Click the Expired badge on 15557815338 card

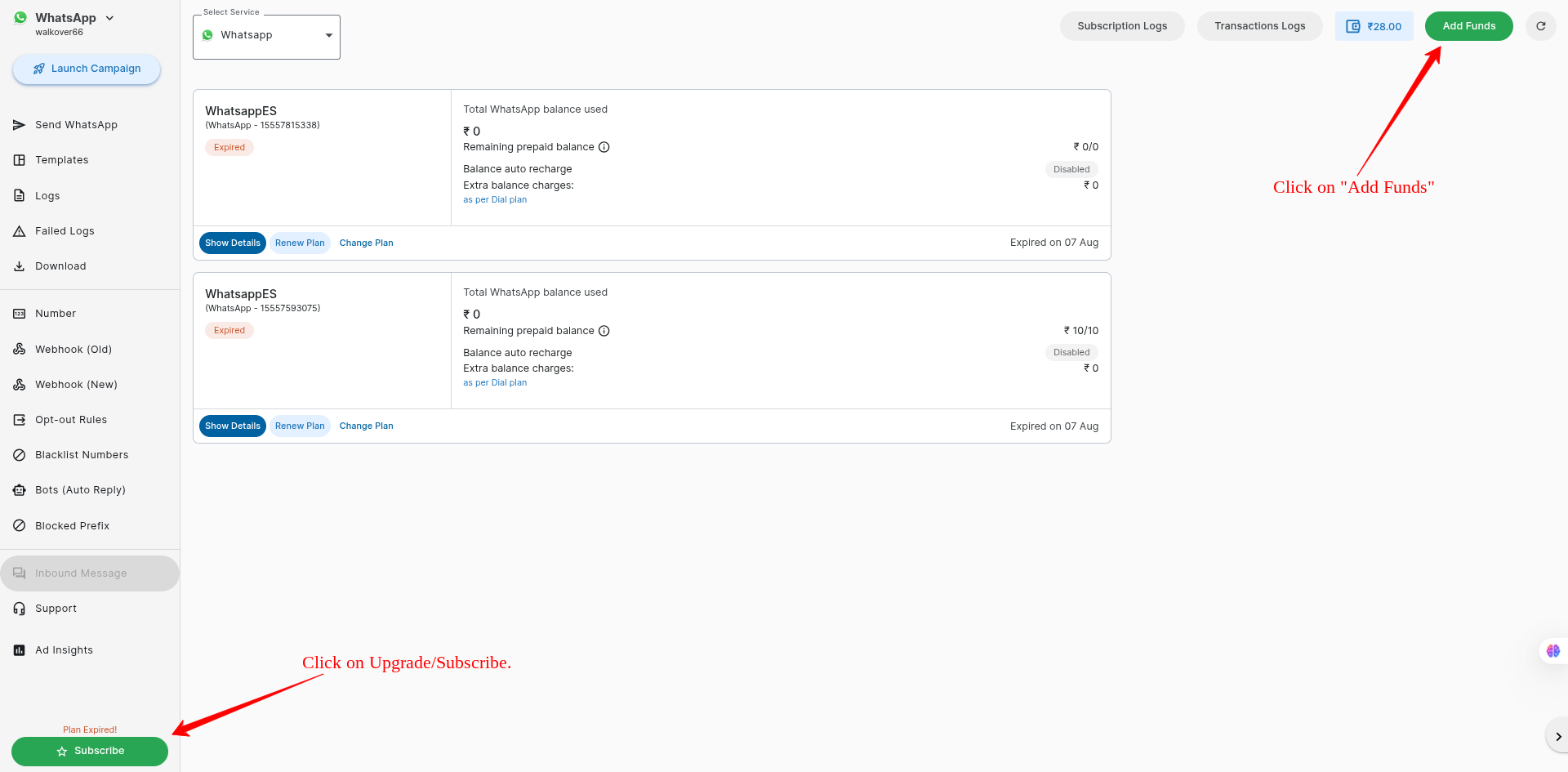(x=229, y=148)
